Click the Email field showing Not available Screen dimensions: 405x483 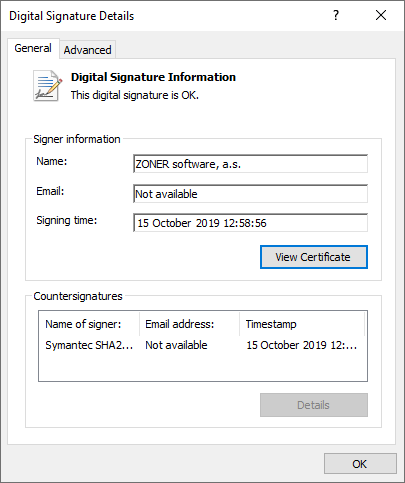[x=250, y=194]
